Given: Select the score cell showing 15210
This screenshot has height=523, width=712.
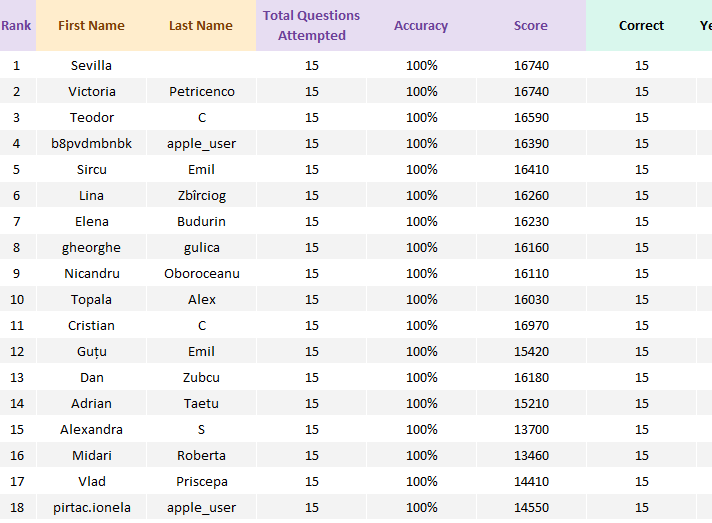Looking at the screenshot, I should 531,403.
